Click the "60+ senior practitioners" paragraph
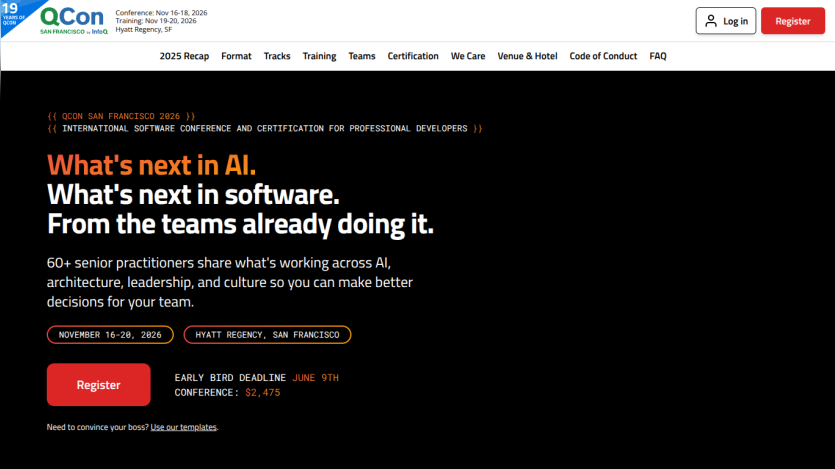The width and height of the screenshot is (835, 469). tap(230, 282)
